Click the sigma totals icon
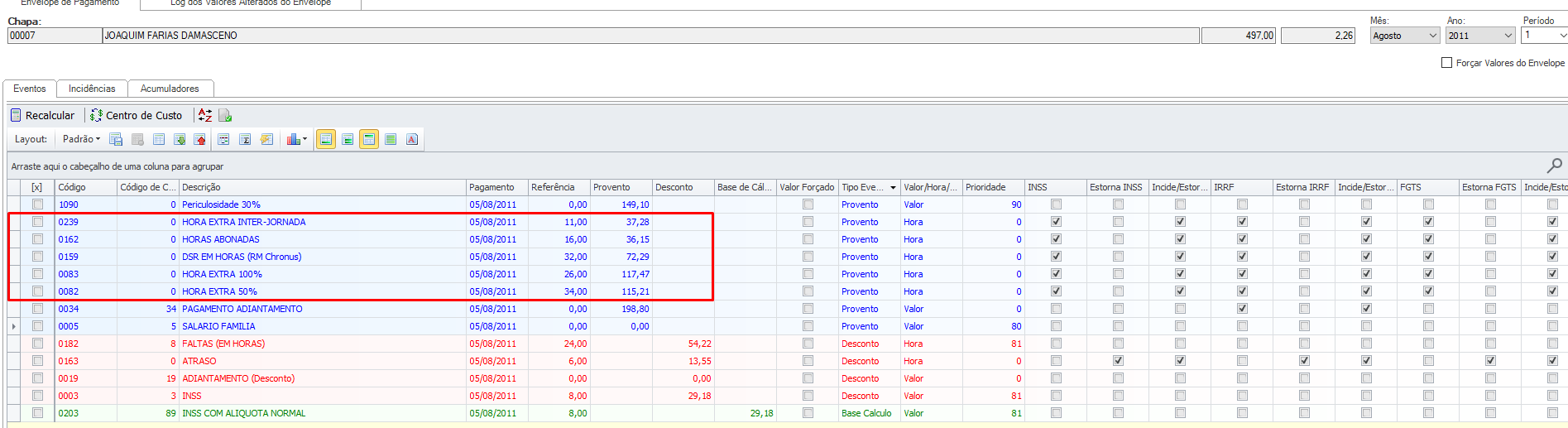Screen dimensions: 1568x428 pyautogui.click(x=245, y=139)
